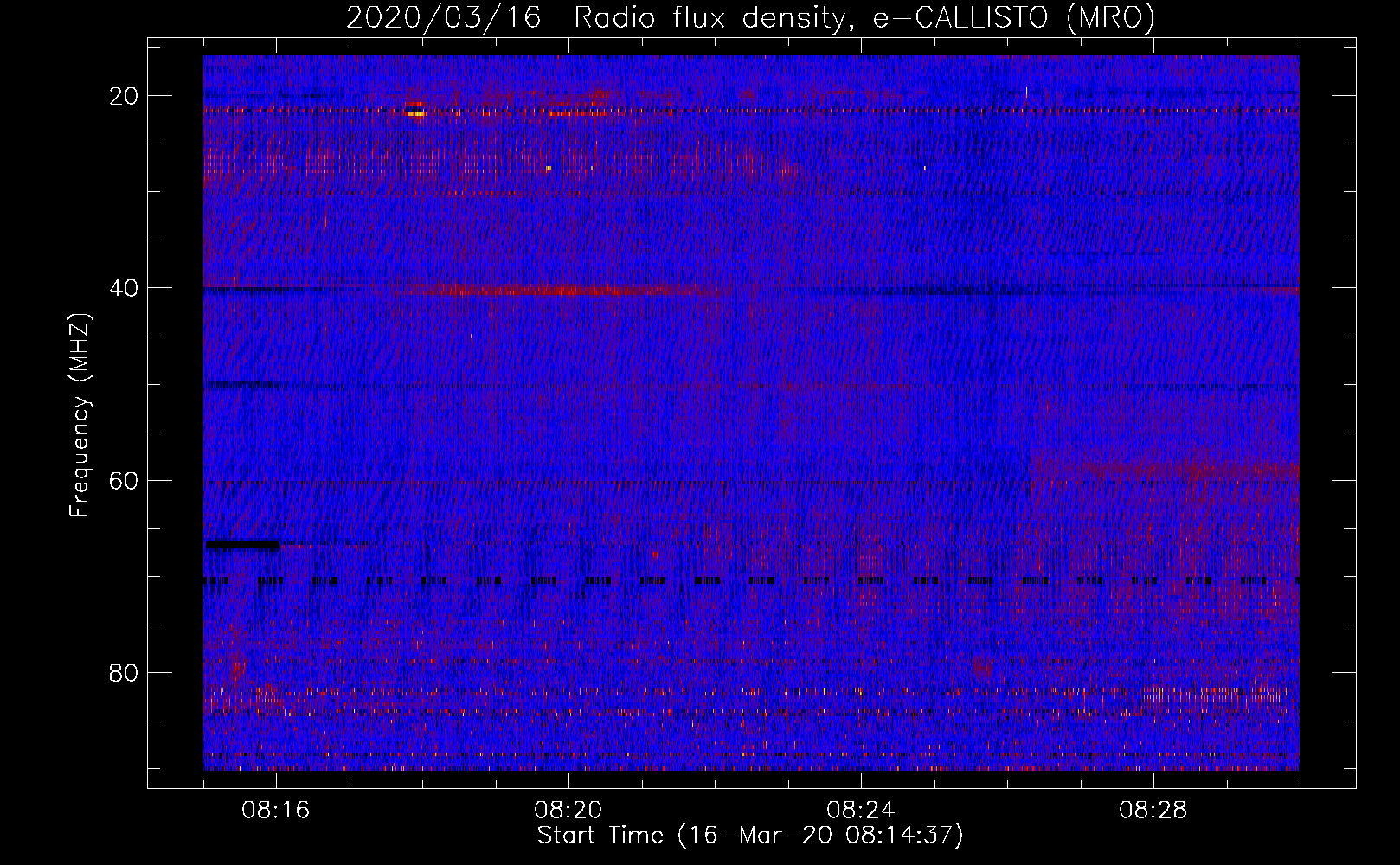This screenshot has height=865, width=1400.
Task: Click the plot title "2020/03/16 Radio flux density, e-CALLISTO (MRO)"
Action: point(750,17)
